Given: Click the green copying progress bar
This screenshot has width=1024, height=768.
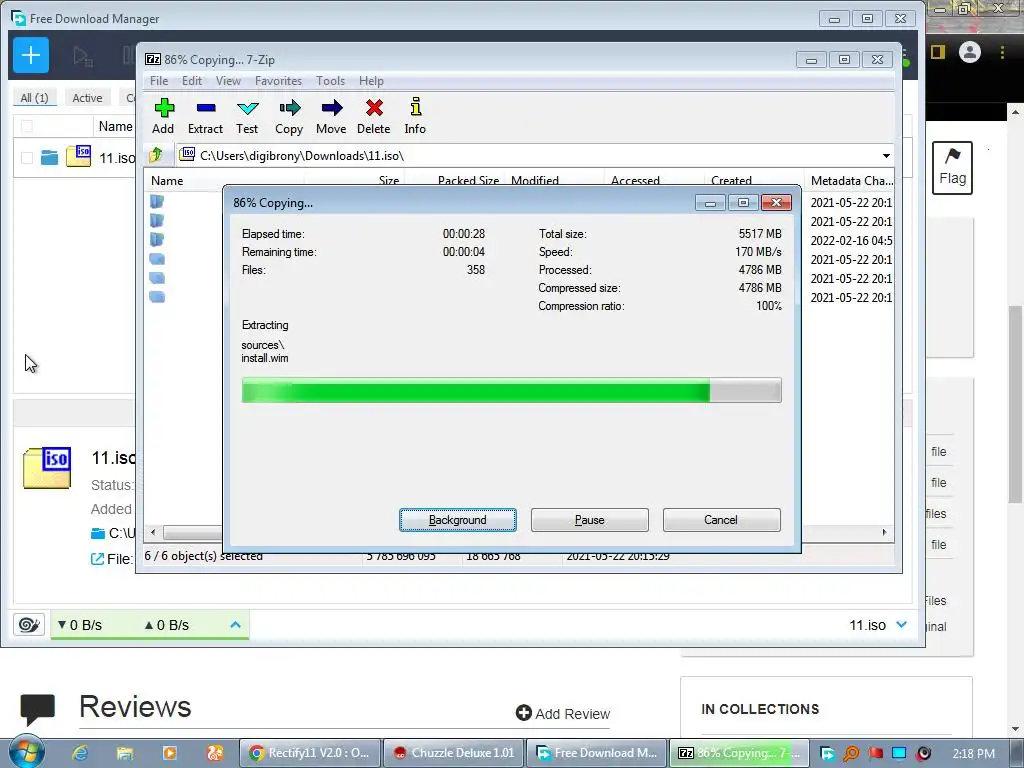Looking at the screenshot, I should pyautogui.click(x=511, y=391).
